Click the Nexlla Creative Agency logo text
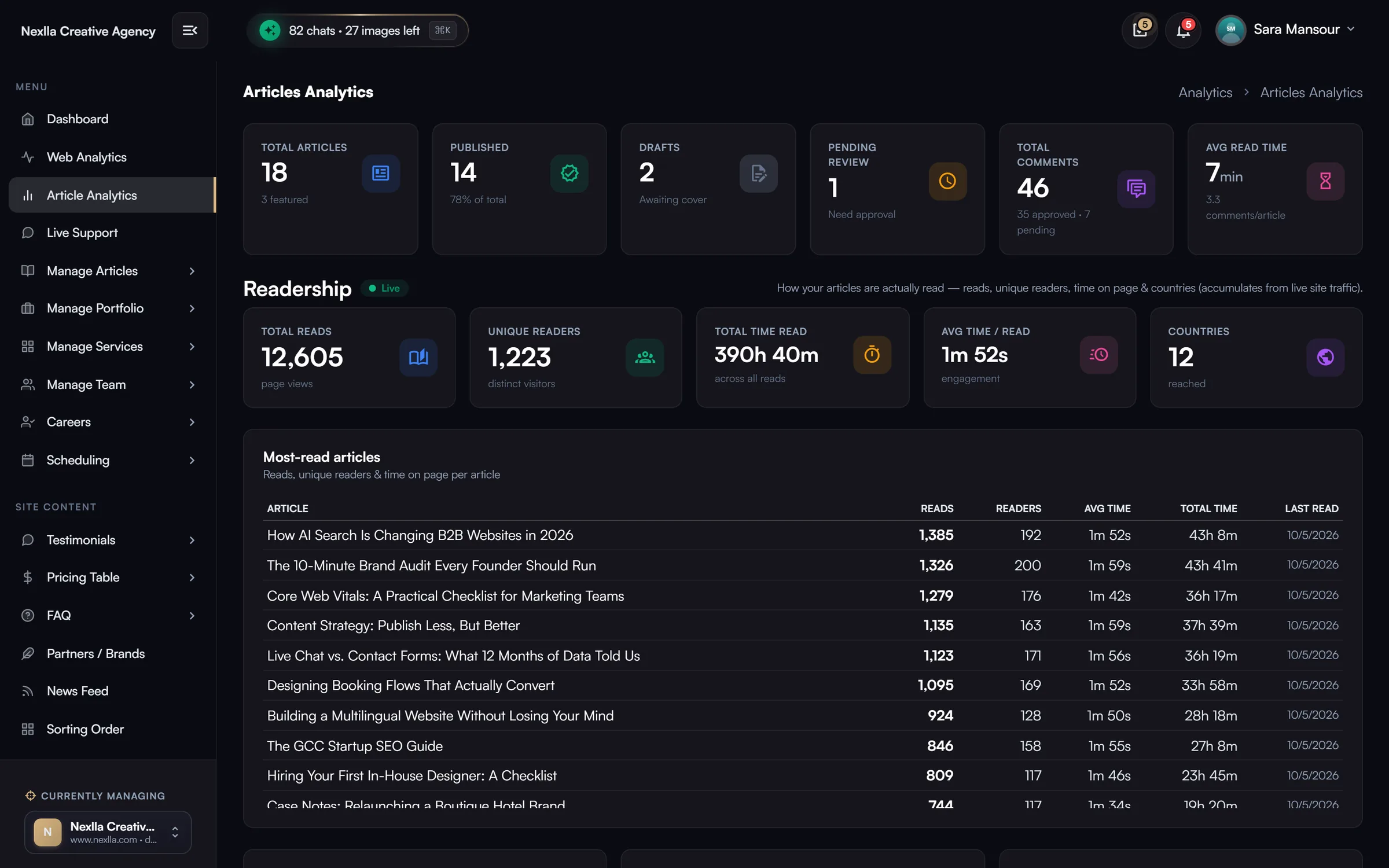Viewport: 1389px width, 868px height. (x=88, y=31)
